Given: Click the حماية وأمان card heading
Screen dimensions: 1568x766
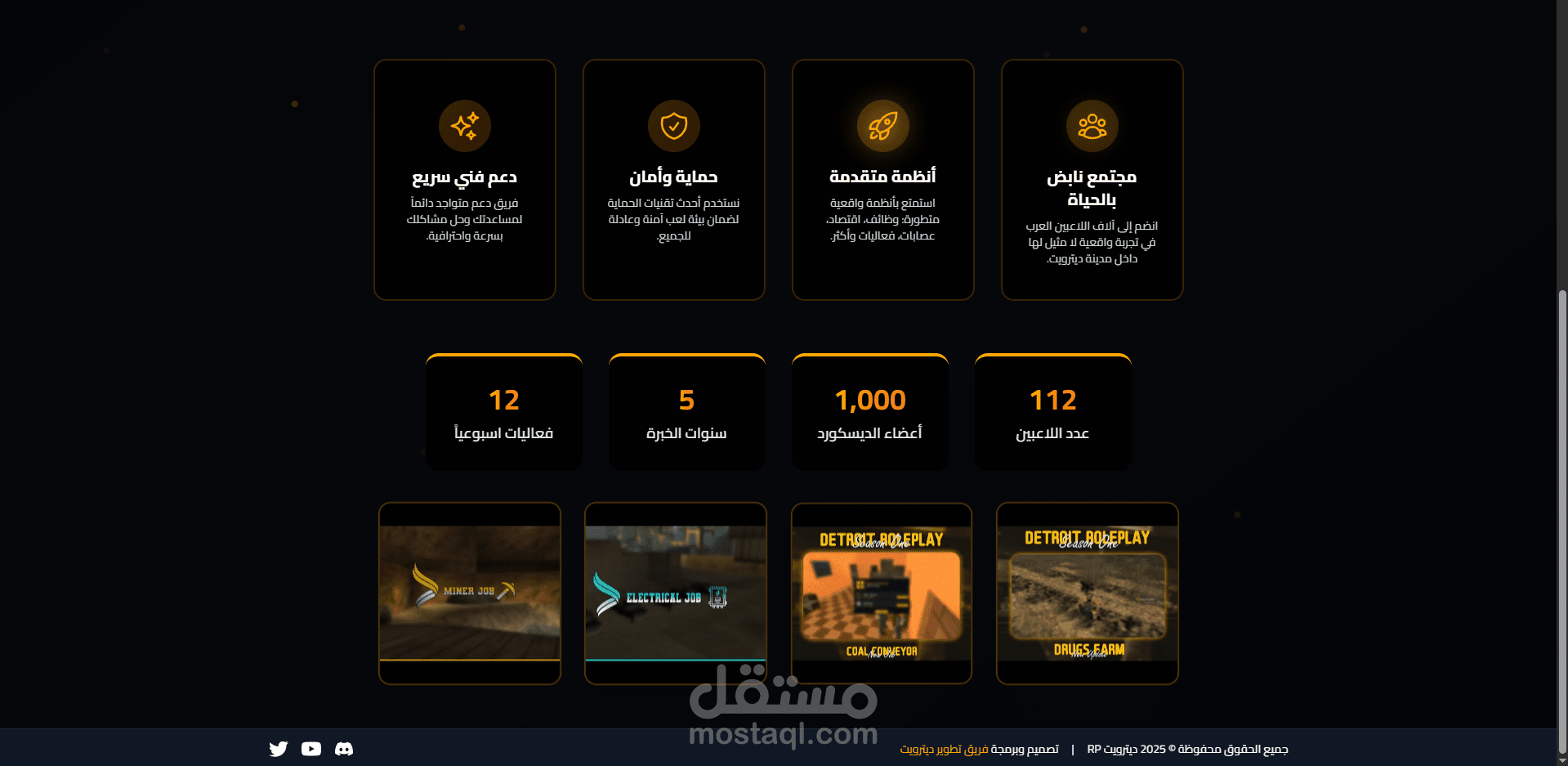Looking at the screenshot, I should click(x=674, y=177).
